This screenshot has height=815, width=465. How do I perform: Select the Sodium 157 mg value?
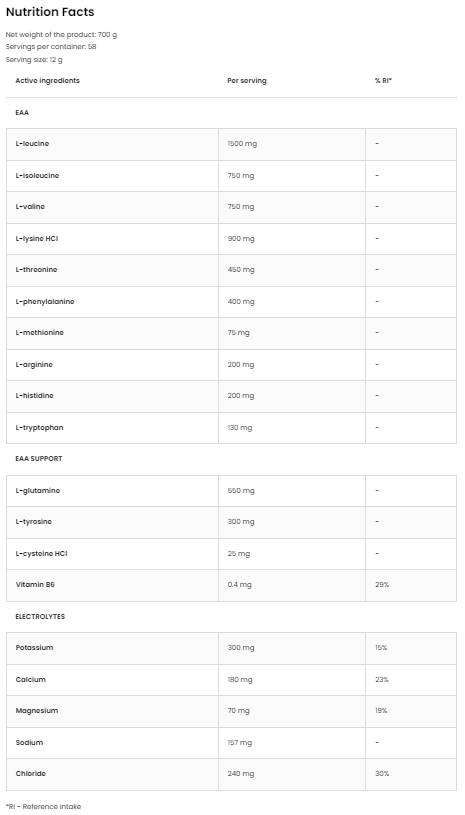[x=240, y=743]
